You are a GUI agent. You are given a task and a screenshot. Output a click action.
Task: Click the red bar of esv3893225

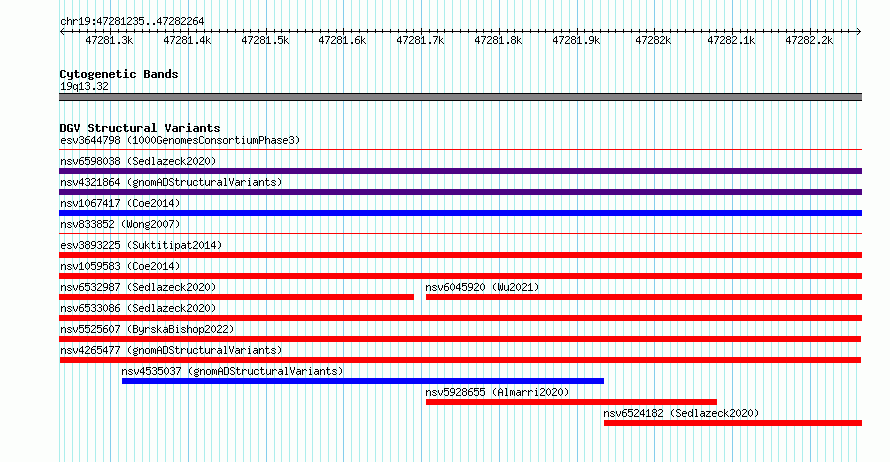point(460,255)
